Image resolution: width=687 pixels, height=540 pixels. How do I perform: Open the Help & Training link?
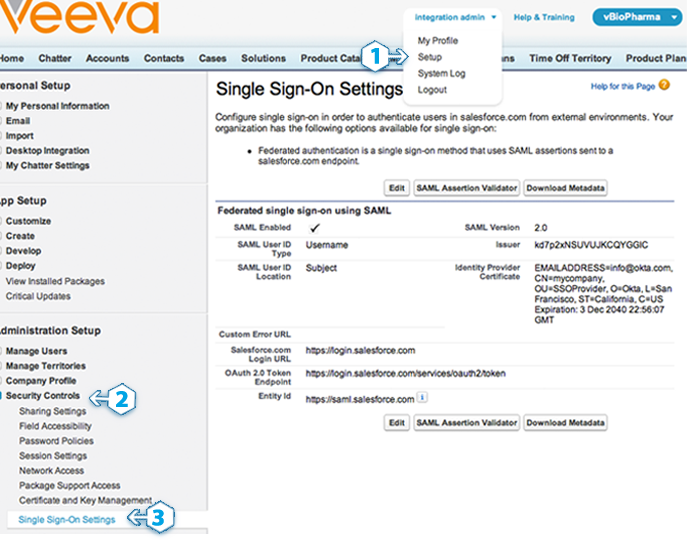pyautogui.click(x=543, y=17)
